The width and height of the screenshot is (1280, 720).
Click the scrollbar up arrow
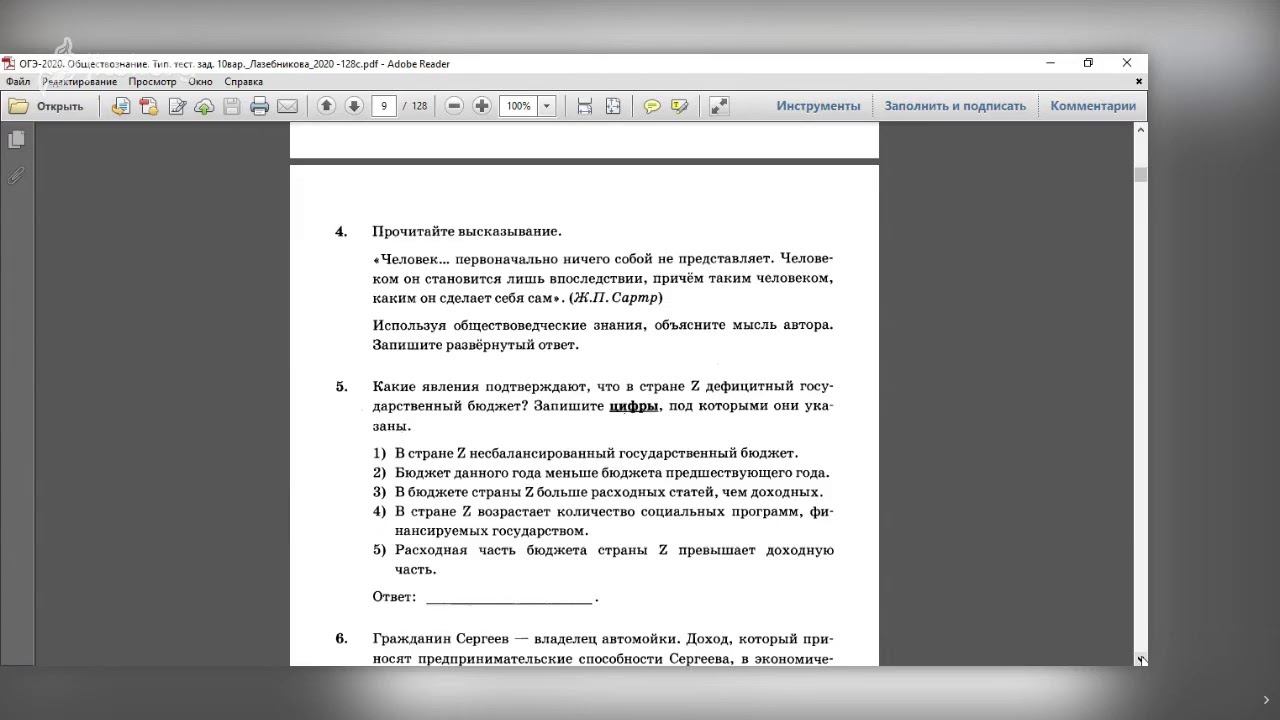[x=1141, y=129]
